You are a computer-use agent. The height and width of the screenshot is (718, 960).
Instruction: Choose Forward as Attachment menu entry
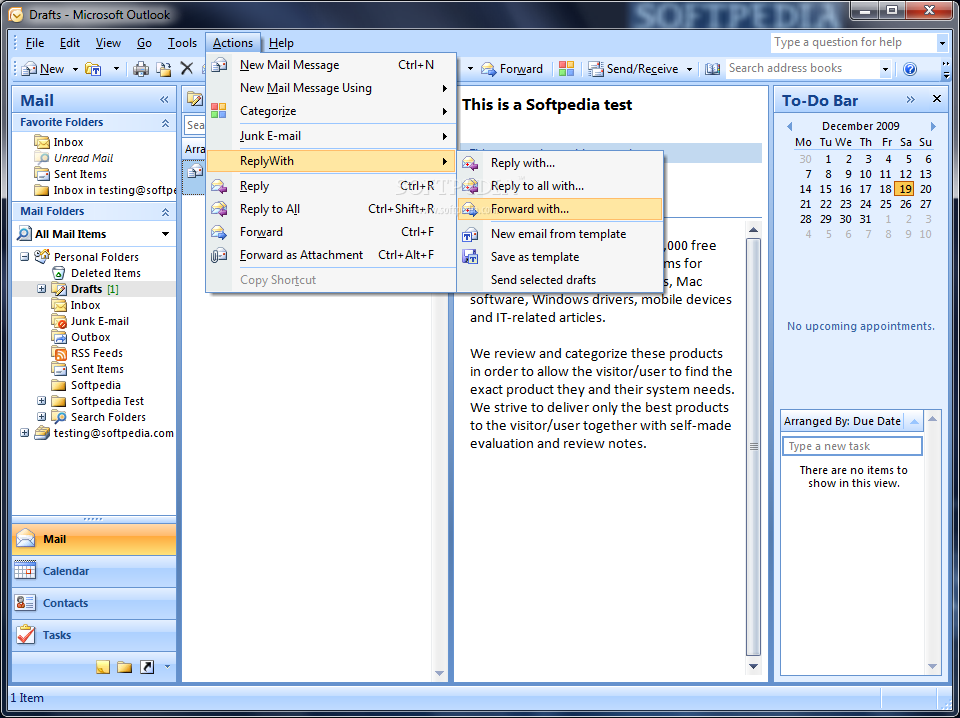(x=331, y=255)
